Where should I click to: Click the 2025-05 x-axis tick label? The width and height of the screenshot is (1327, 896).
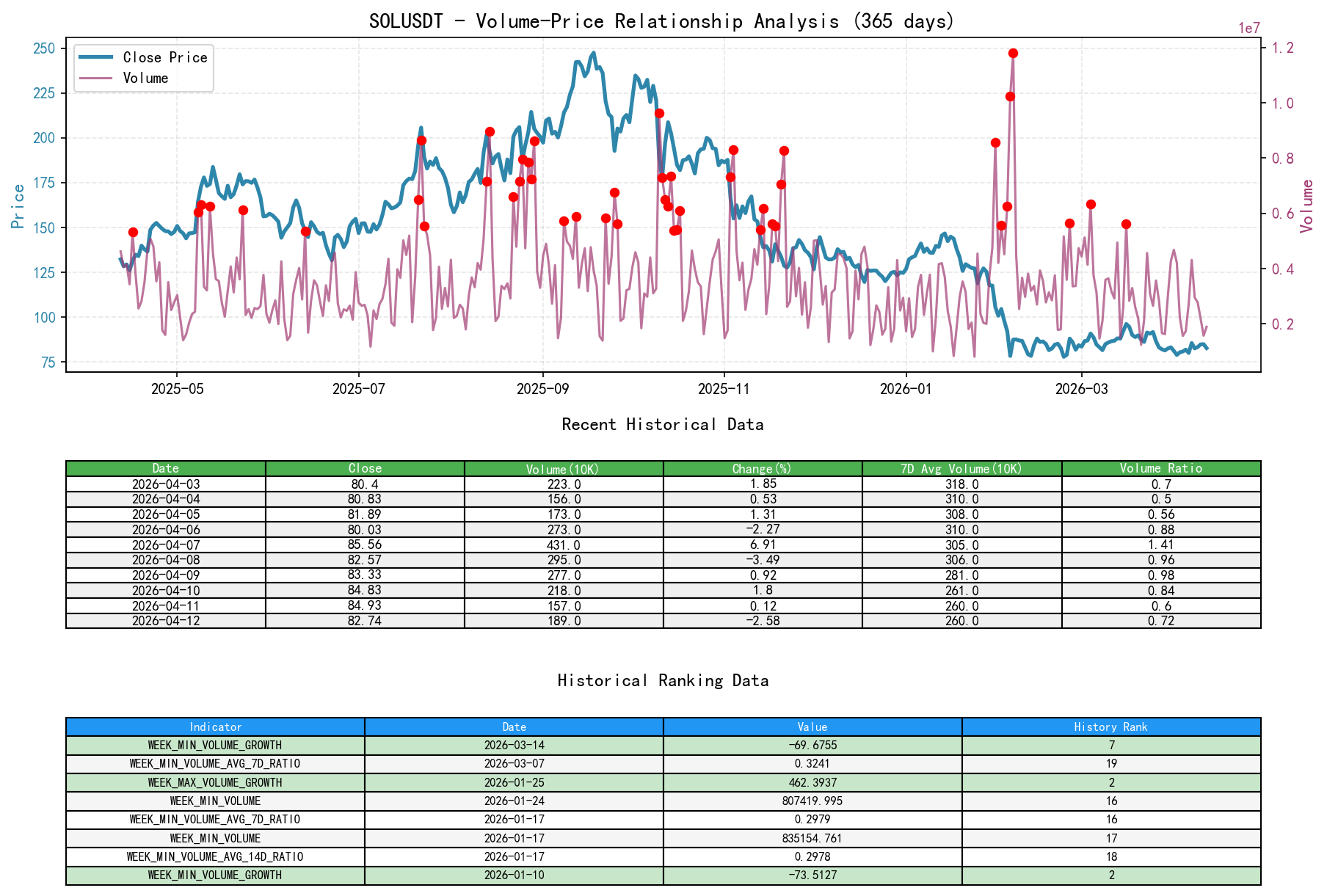177,389
